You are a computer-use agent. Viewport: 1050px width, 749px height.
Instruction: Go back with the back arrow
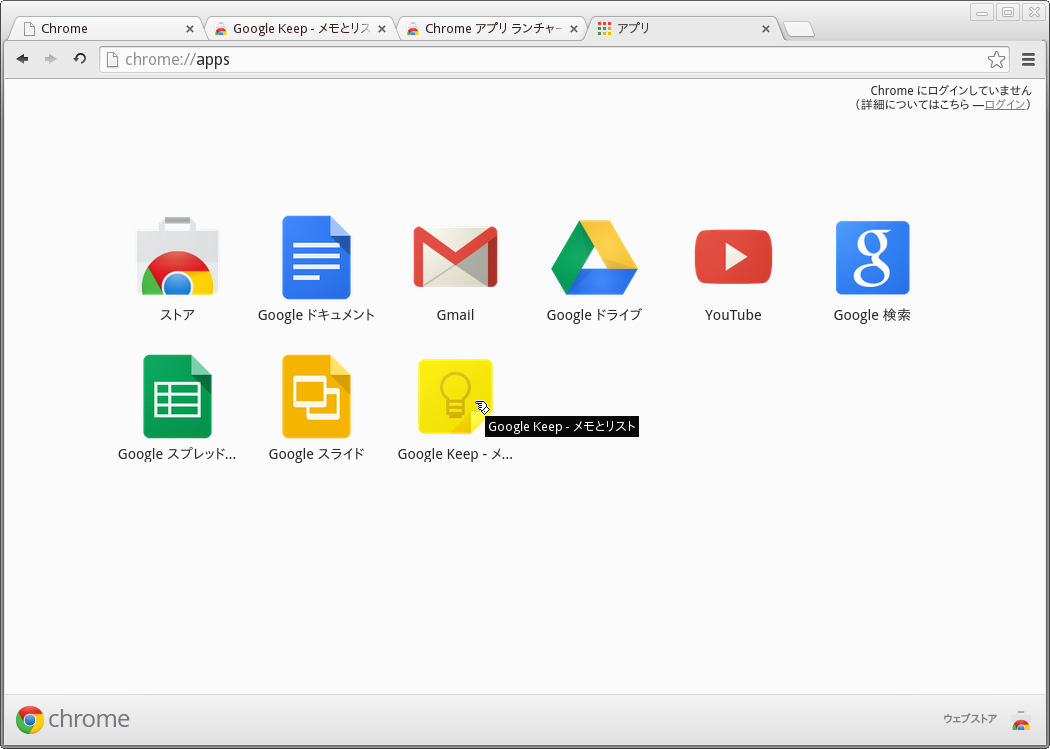22,59
